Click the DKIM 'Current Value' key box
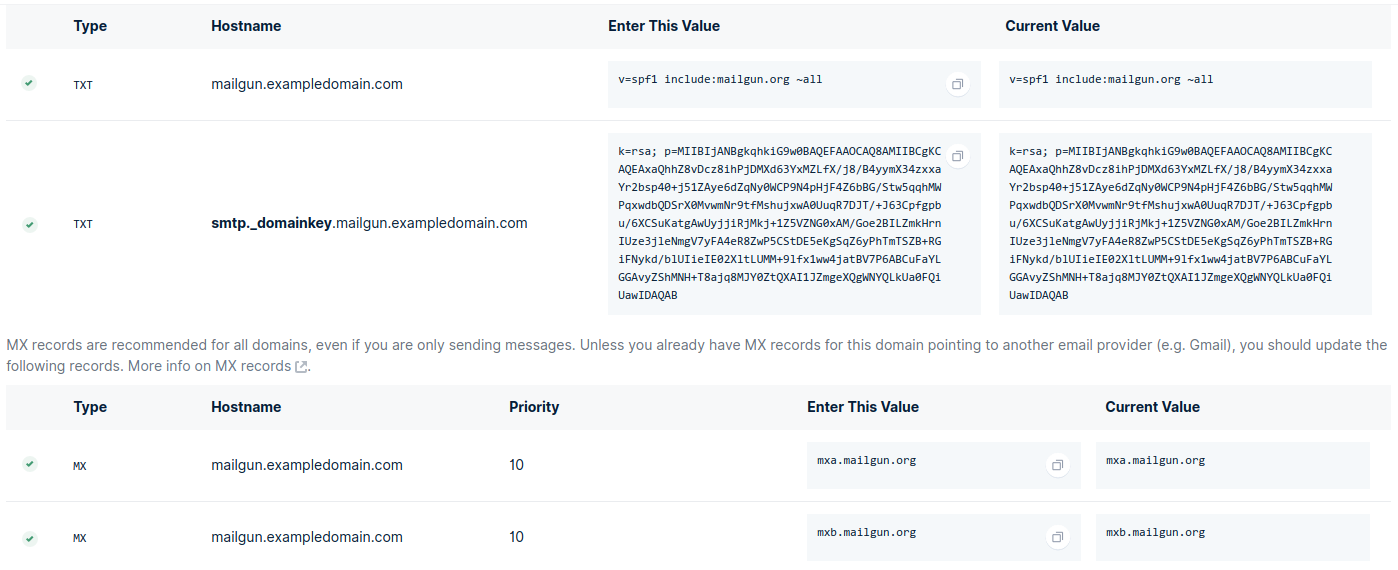Image resolution: width=1398 pixels, height=570 pixels. tap(1185, 224)
